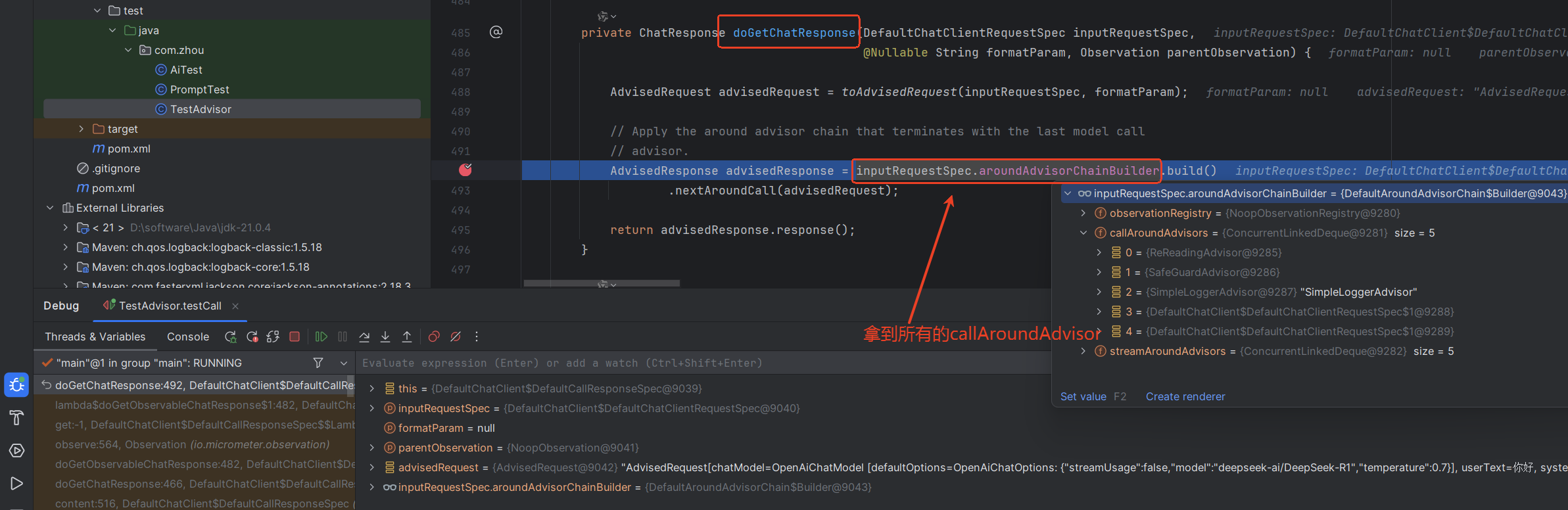Stop the debug session with red square

[295, 336]
